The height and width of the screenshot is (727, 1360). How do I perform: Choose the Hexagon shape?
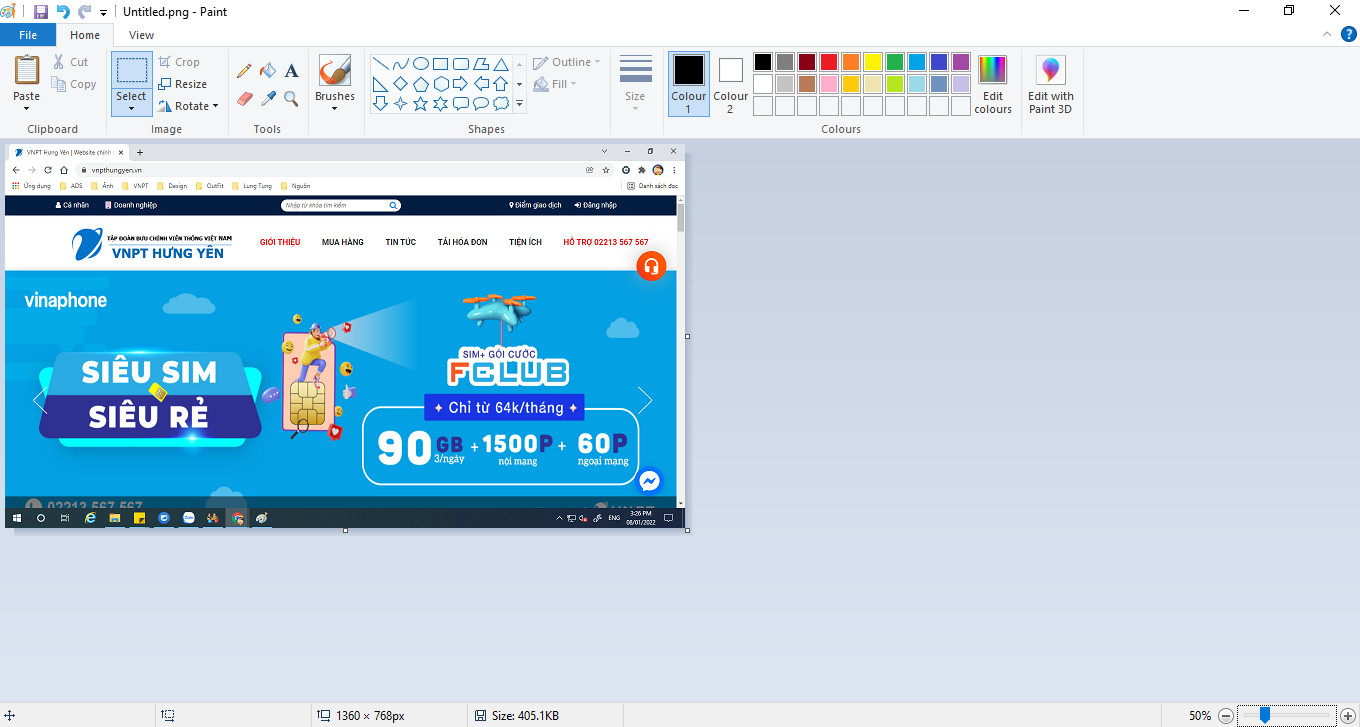coord(441,83)
